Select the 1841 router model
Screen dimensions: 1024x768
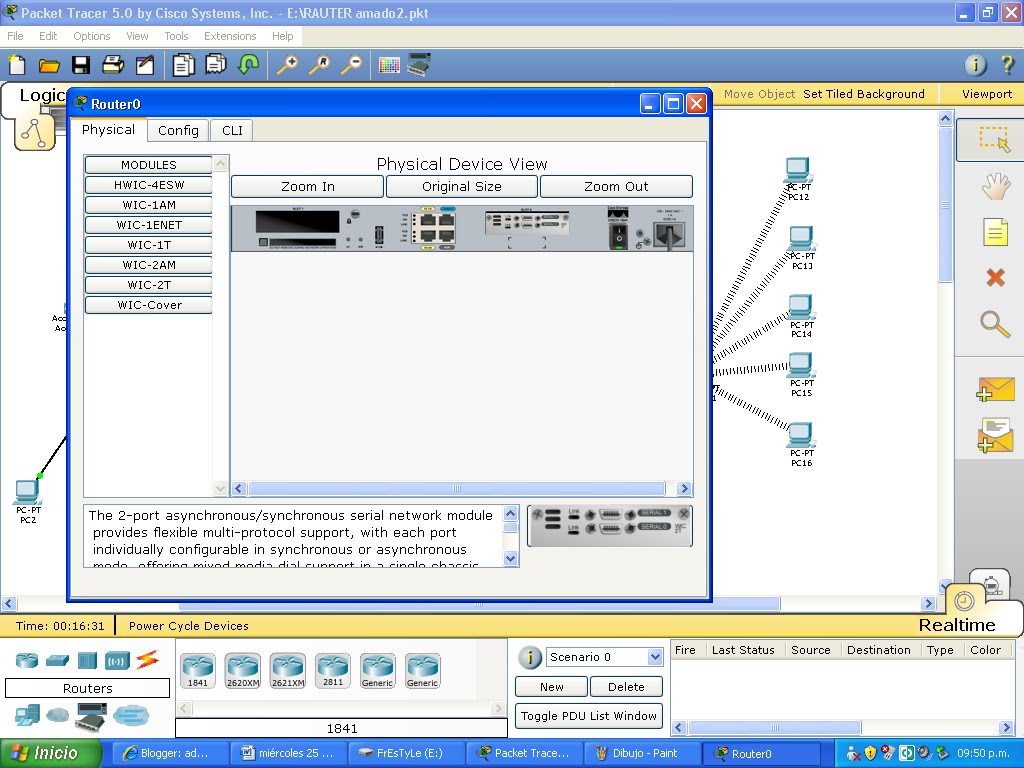[x=198, y=671]
